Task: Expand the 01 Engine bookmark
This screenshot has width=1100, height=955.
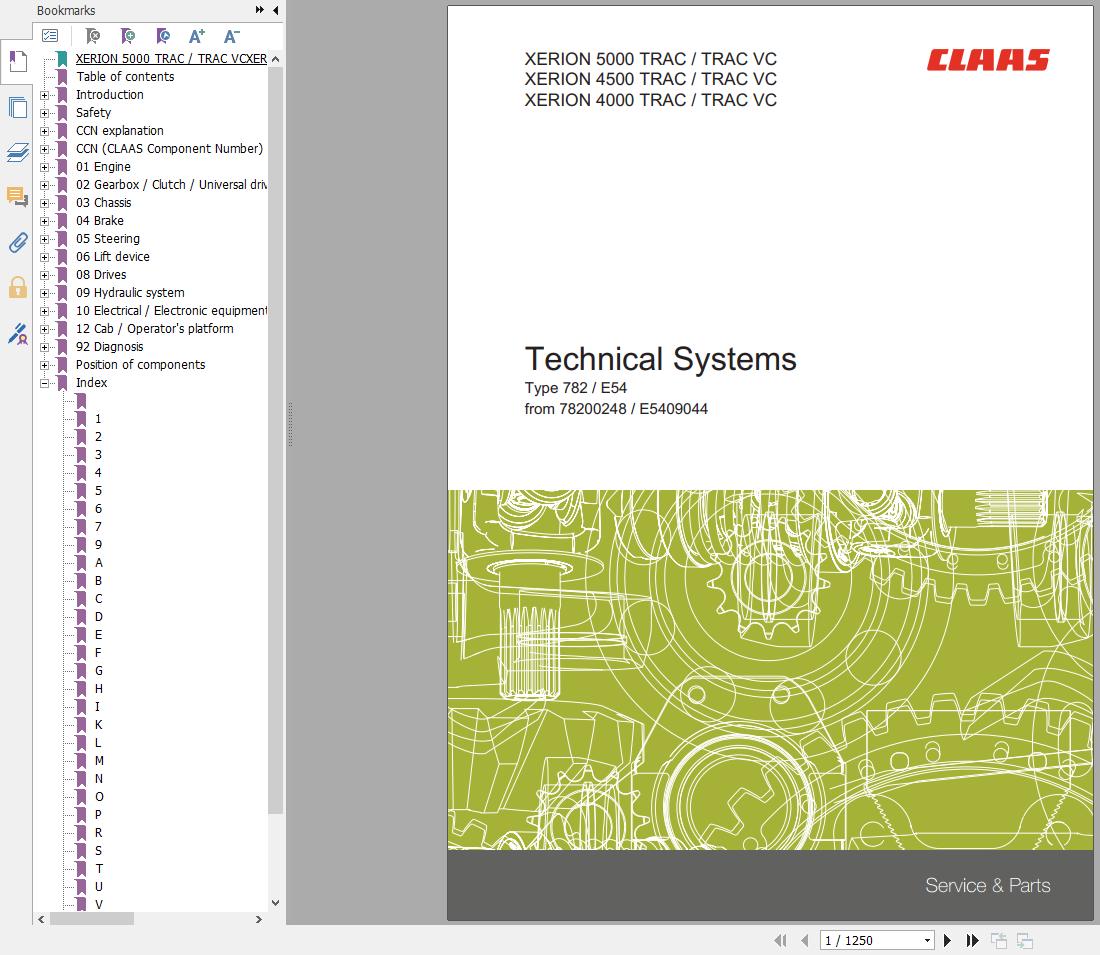Action: pos(44,167)
